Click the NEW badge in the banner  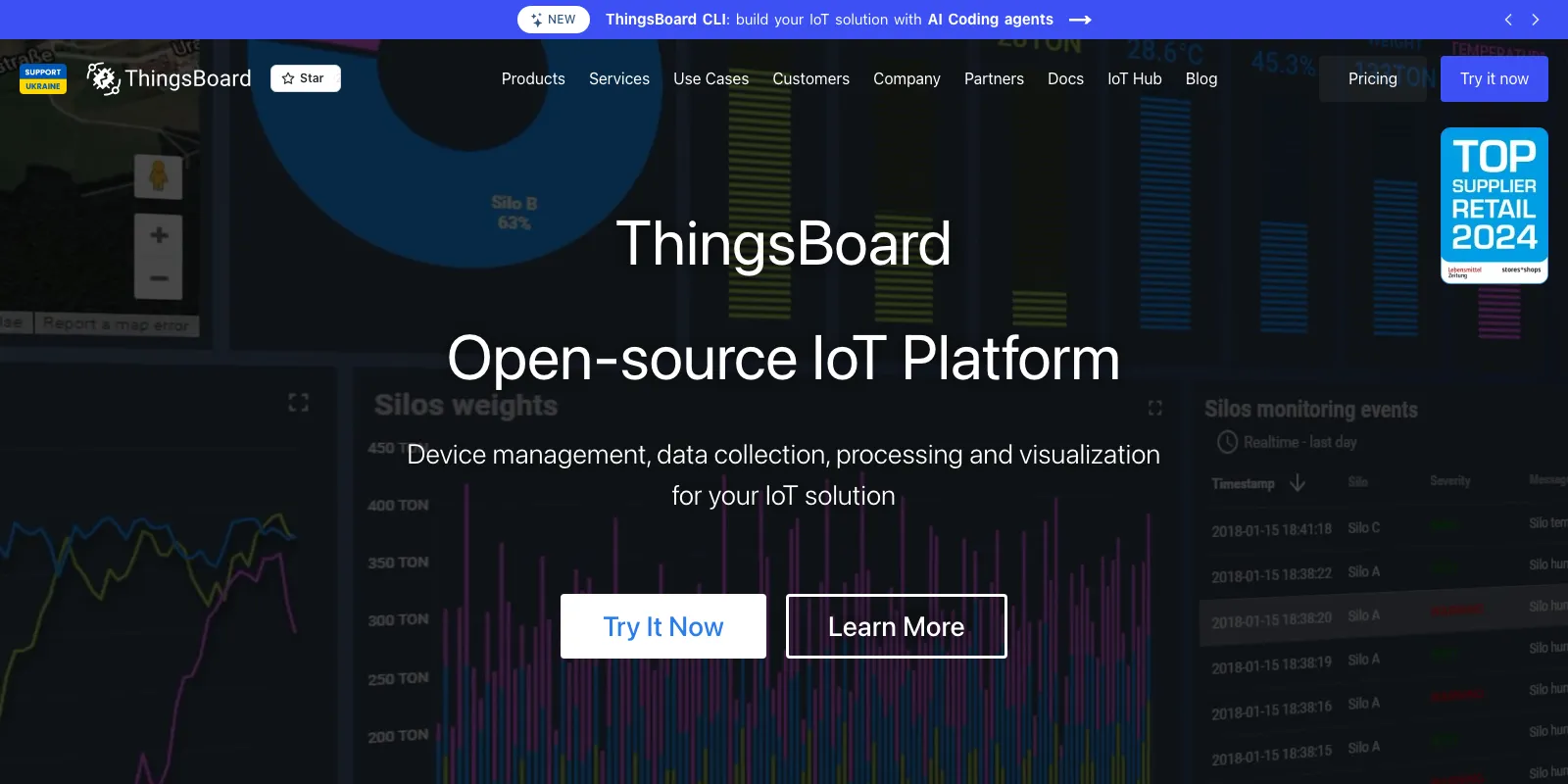(x=554, y=20)
